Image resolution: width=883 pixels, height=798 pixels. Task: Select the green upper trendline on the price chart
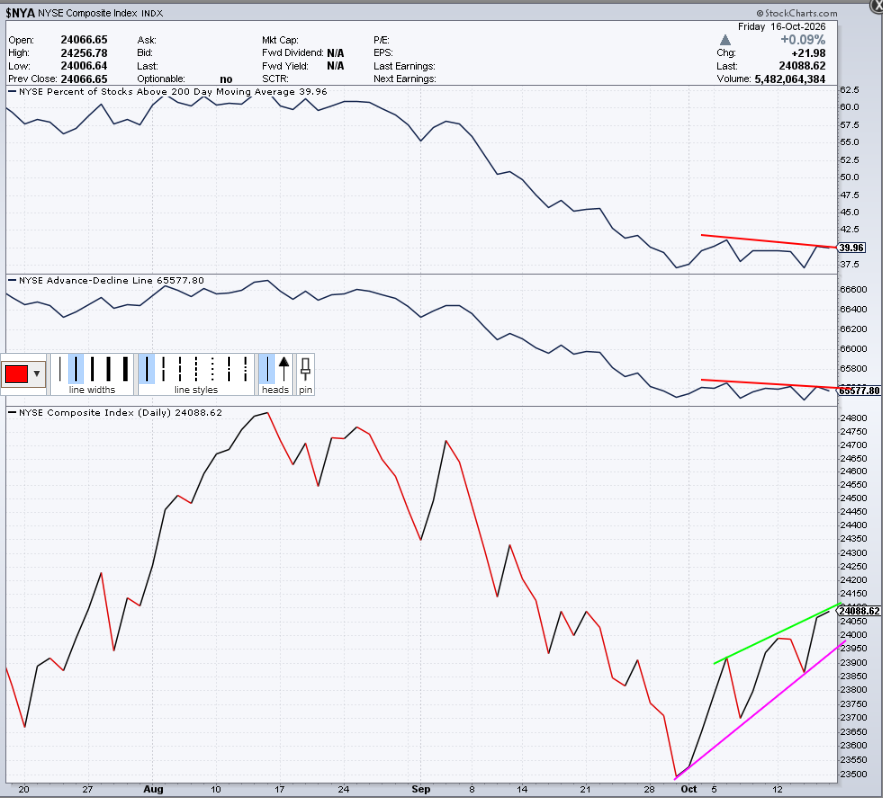coord(779,633)
